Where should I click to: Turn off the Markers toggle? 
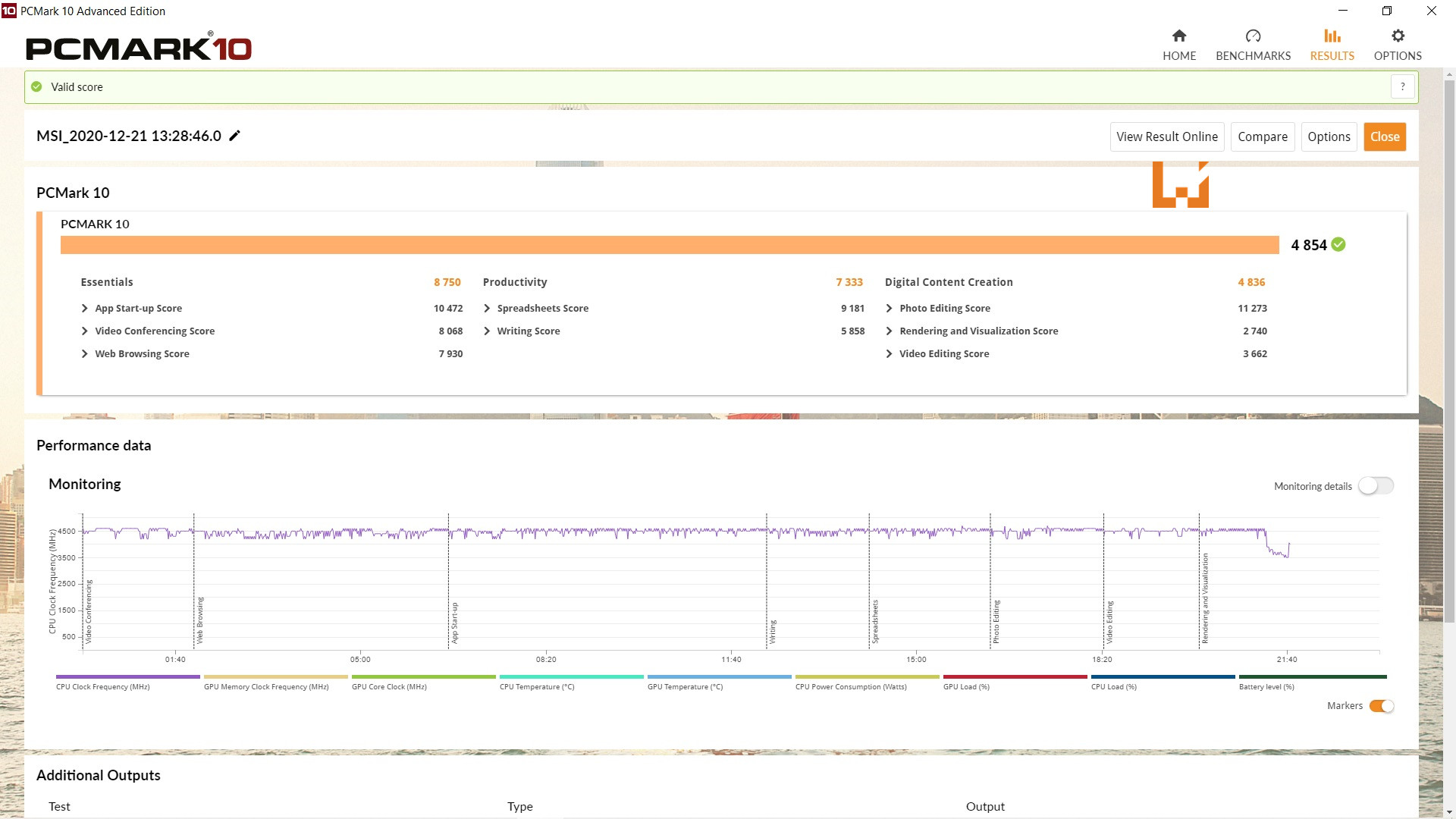pyautogui.click(x=1381, y=706)
